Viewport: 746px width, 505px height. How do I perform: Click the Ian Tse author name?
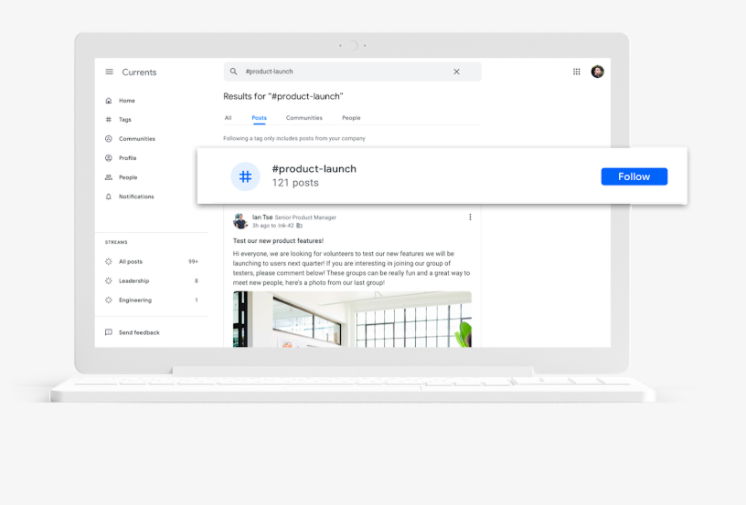[x=262, y=217]
